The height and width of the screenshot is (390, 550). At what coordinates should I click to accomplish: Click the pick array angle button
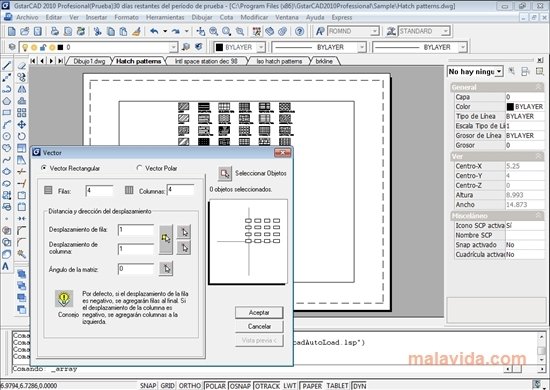click(x=166, y=269)
